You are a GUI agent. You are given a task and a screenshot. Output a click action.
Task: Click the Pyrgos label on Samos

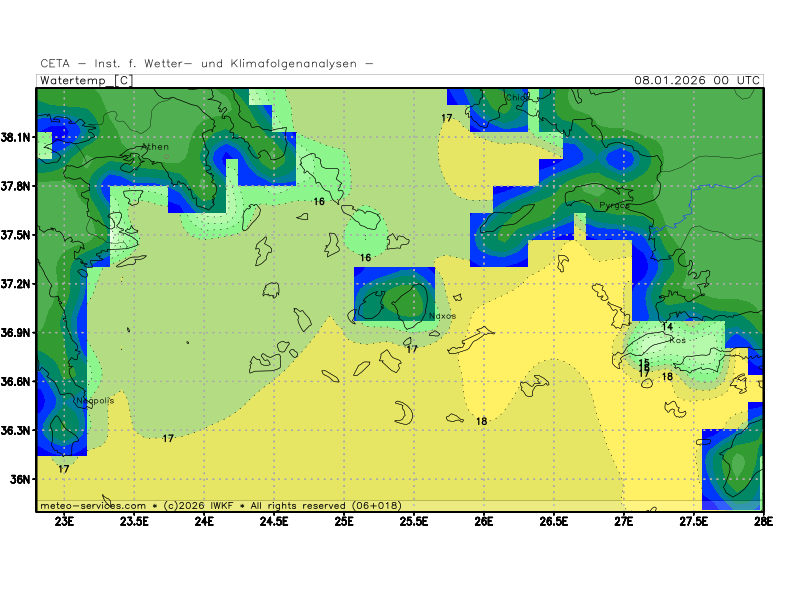click(x=614, y=205)
